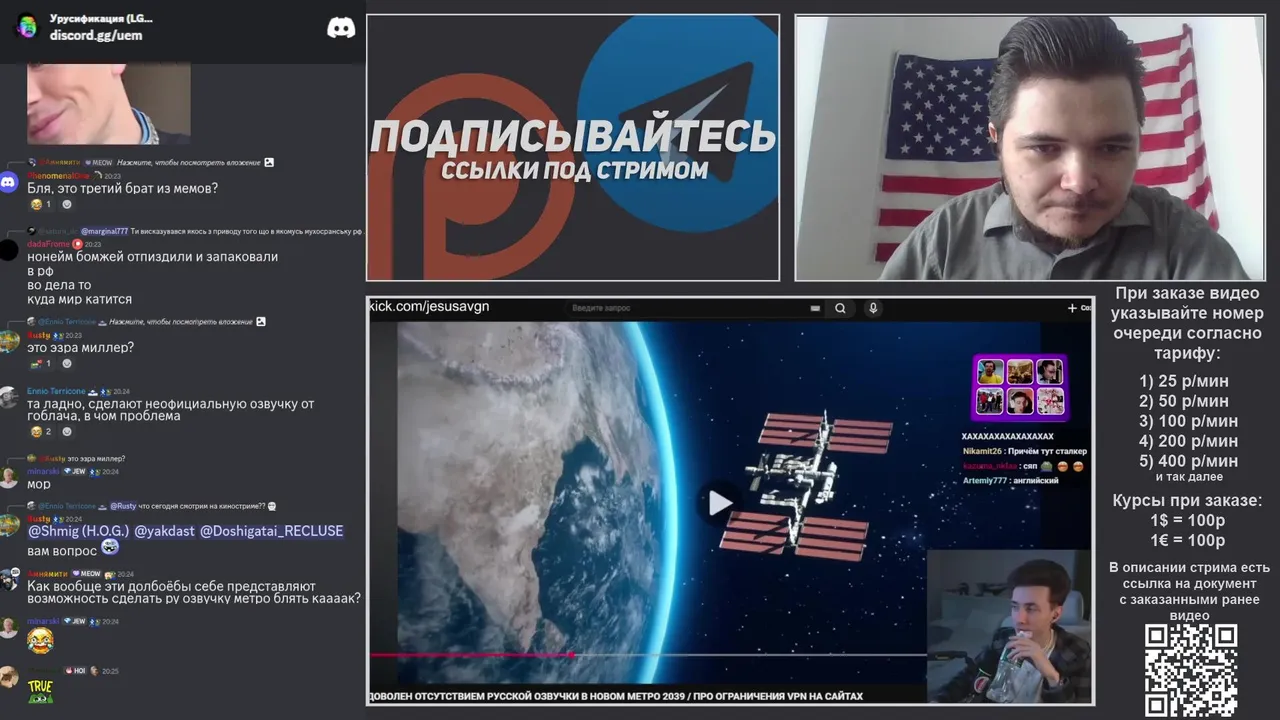Viewport: 1280px width, 720px height.
Task: Click the @marginal777 mention in the reply preview
Action: [104, 231]
